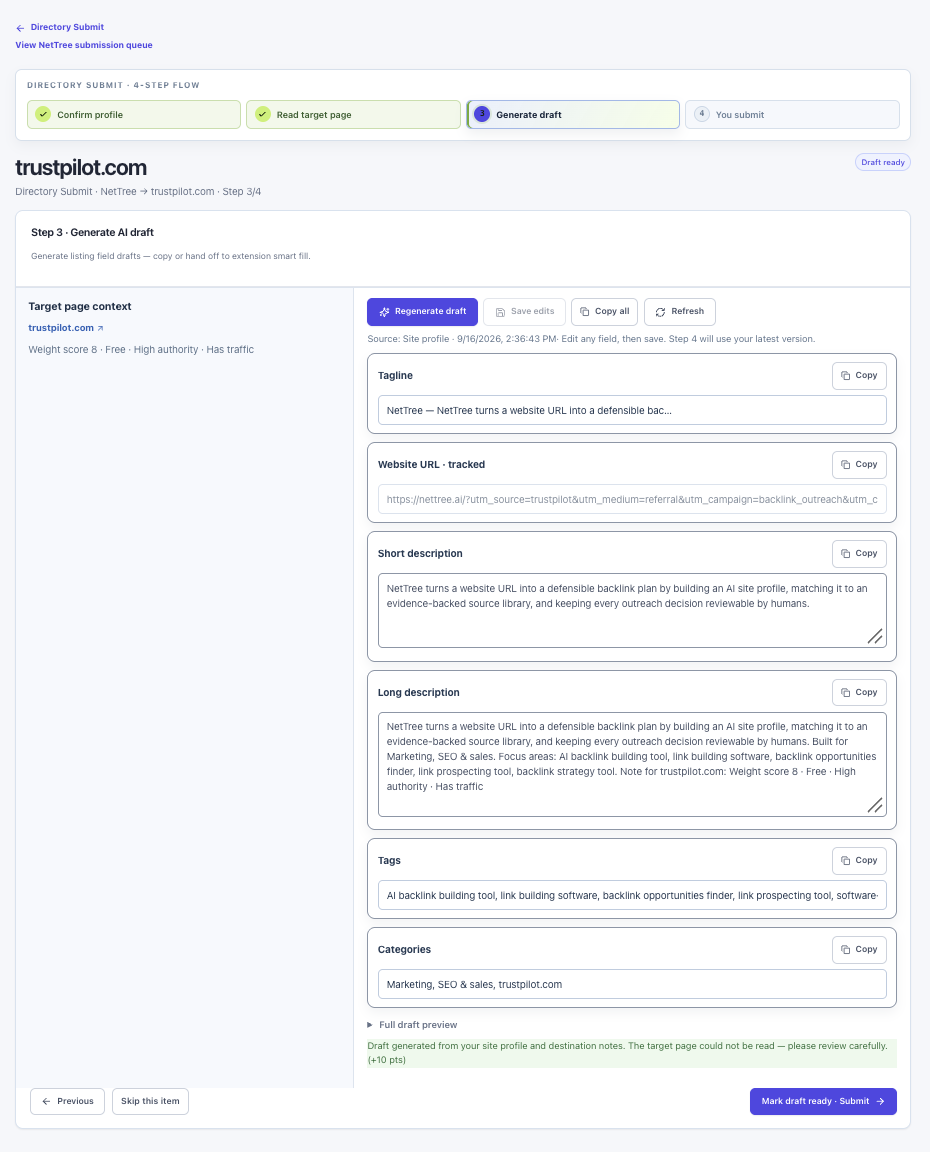The height and width of the screenshot is (1152, 930).
Task: Copy the Short description field
Action: pos(859,553)
